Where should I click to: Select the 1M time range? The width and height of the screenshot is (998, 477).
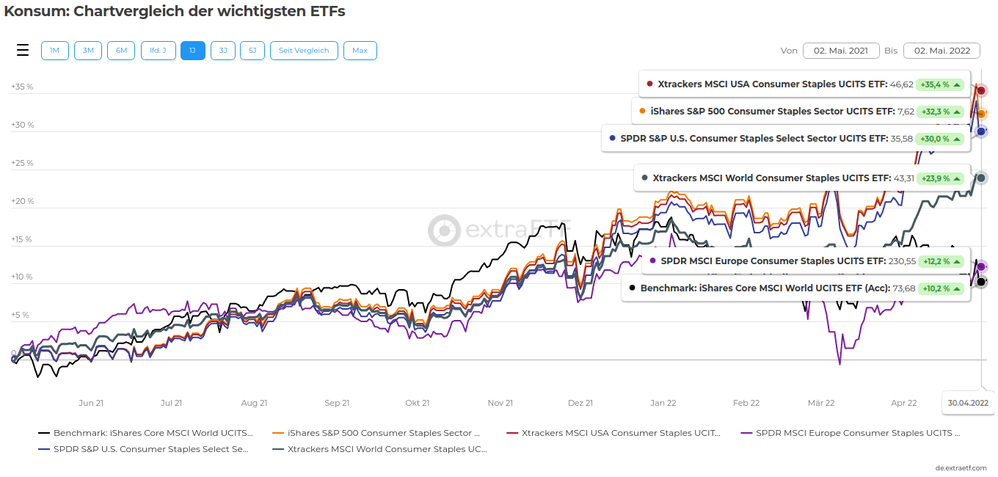(55, 50)
